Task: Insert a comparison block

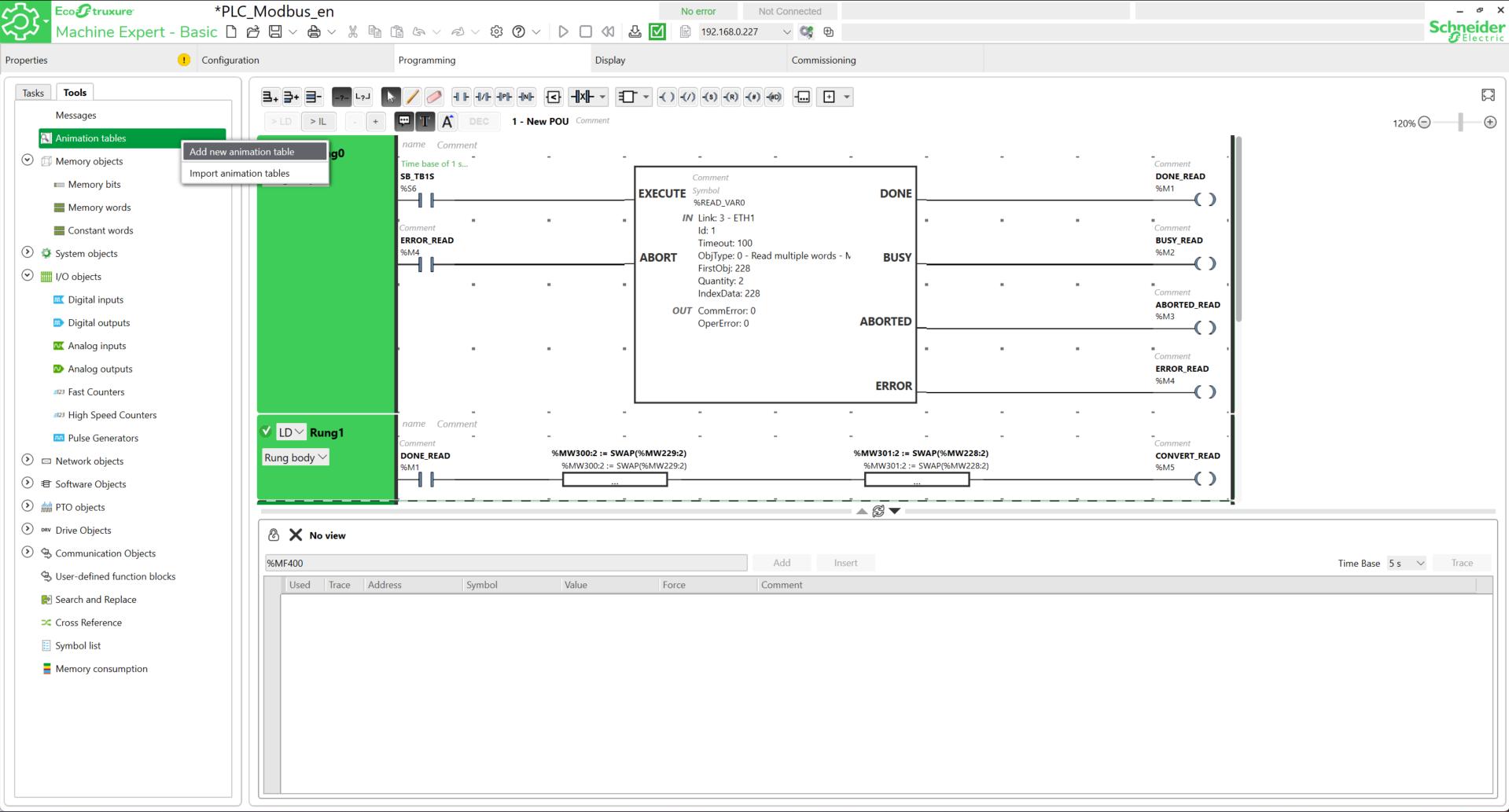Action: 554,97
